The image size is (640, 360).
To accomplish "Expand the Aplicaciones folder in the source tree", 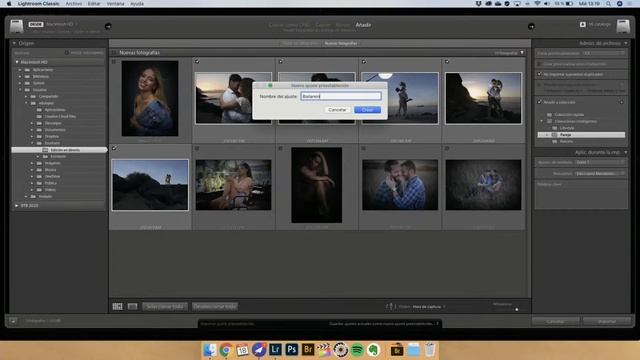I will (20, 70).
